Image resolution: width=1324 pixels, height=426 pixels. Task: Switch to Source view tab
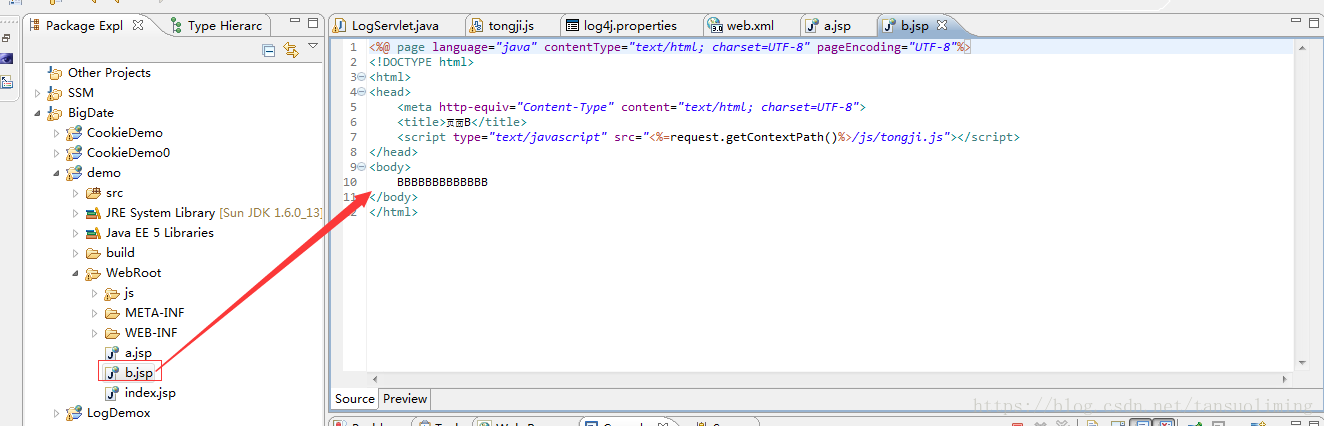pyautogui.click(x=355, y=398)
